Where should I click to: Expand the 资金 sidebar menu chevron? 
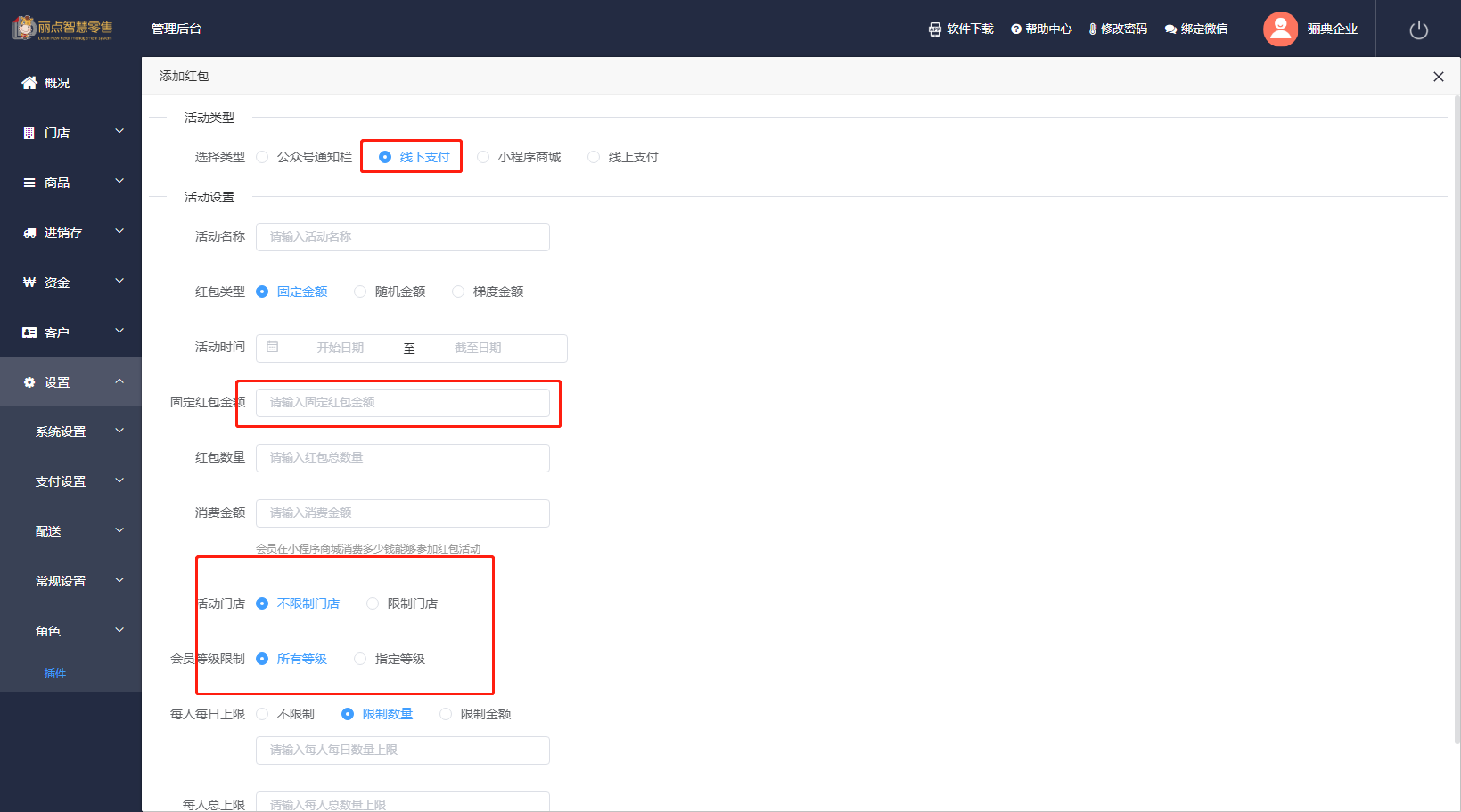pyautogui.click(x=119, y=282)
